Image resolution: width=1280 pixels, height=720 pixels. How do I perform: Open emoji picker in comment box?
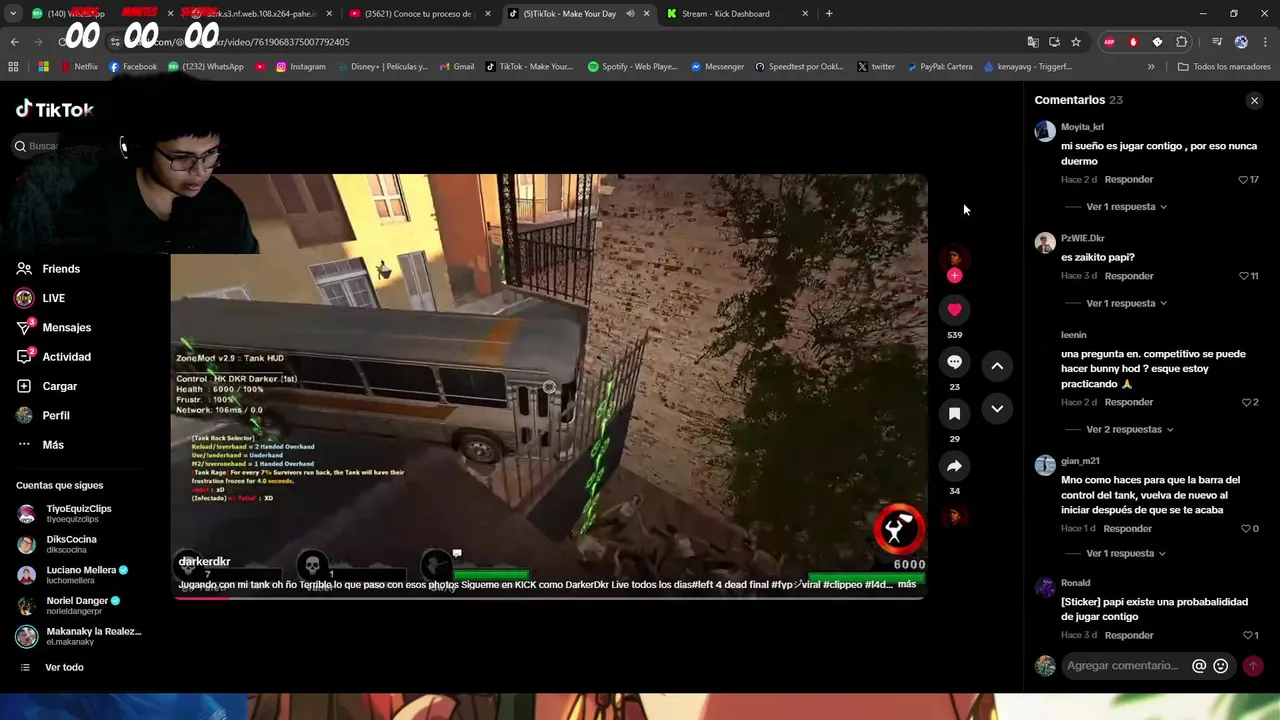point(1220,666)
